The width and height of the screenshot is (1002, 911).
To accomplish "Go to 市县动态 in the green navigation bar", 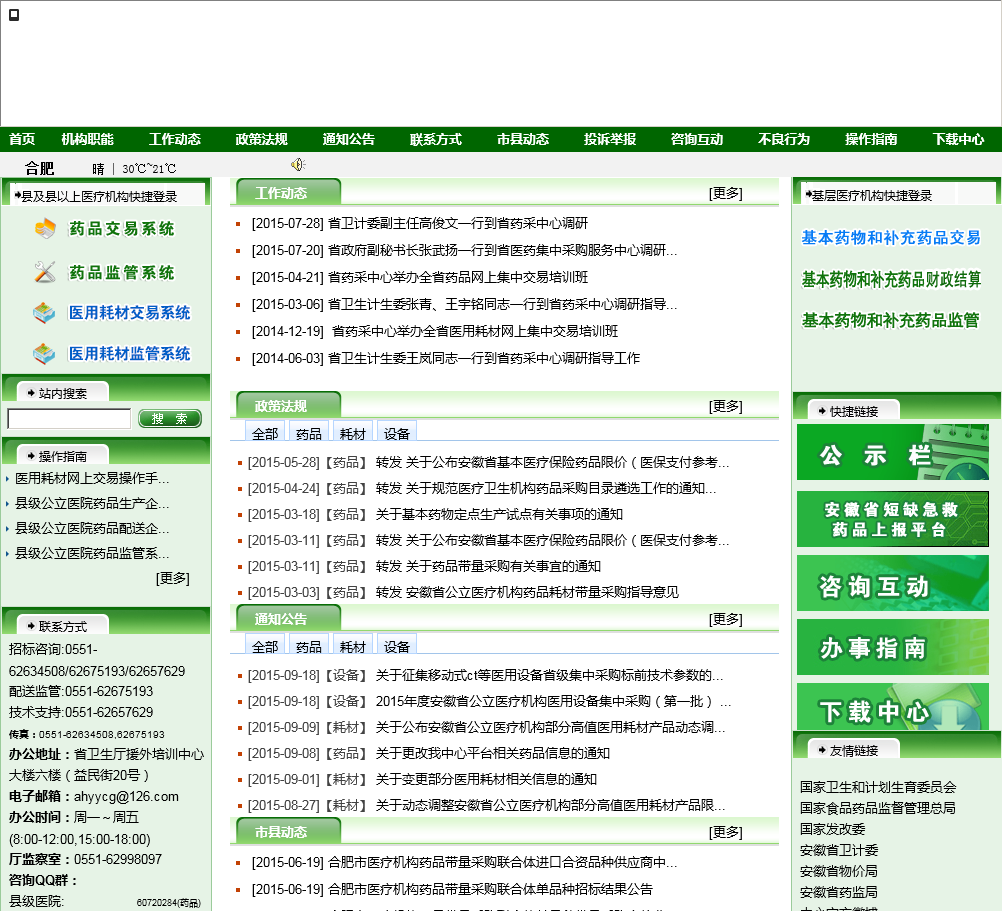I will (x=523, y=139).
